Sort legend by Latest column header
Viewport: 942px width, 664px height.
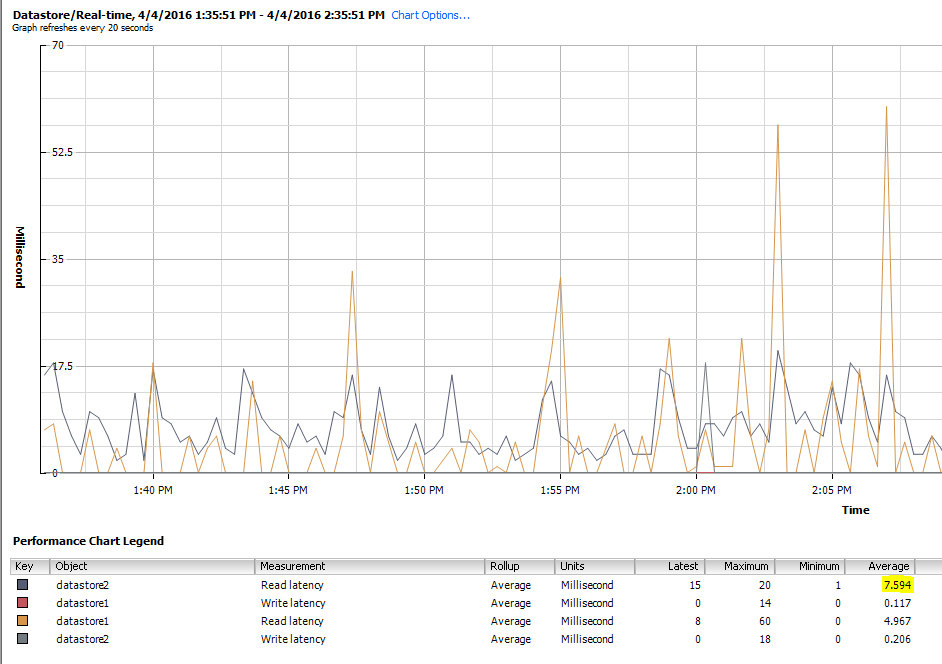coord(670,566)
